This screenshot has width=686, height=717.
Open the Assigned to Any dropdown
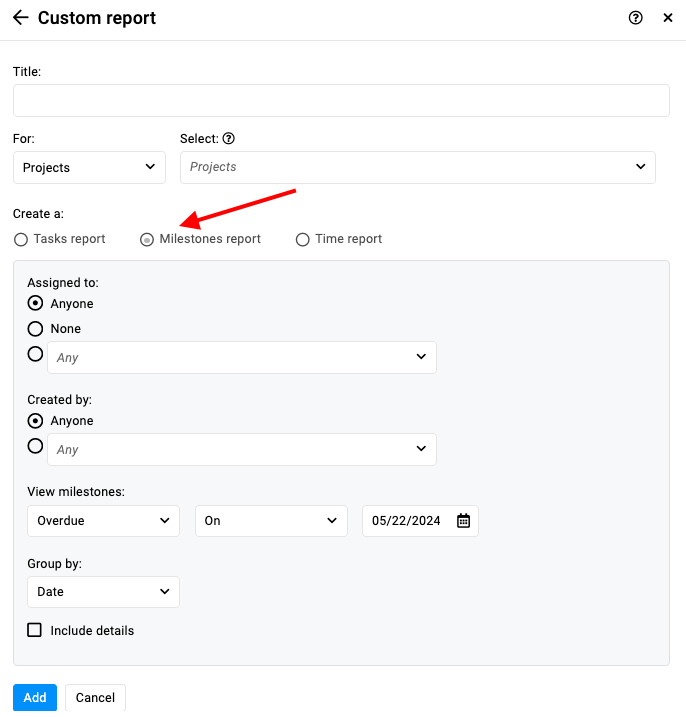click(x=242, y=357)
